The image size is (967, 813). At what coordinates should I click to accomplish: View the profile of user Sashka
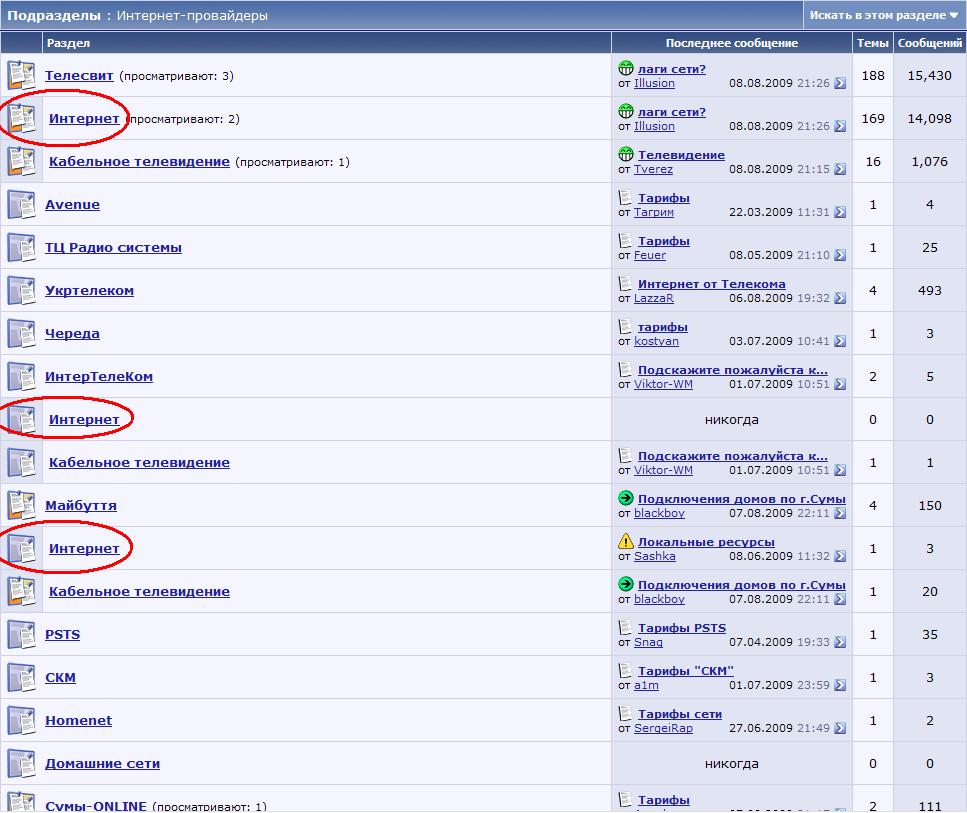click(x=654, y=556)
